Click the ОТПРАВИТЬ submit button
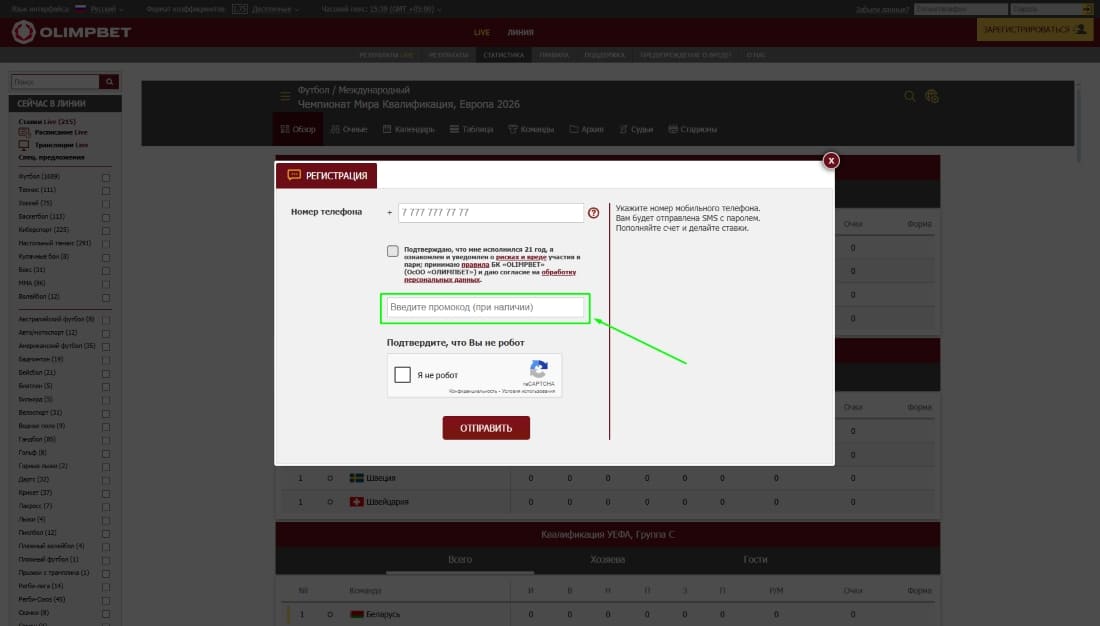The height and width of the screenshot is (626, 1100). coord(486,428)
